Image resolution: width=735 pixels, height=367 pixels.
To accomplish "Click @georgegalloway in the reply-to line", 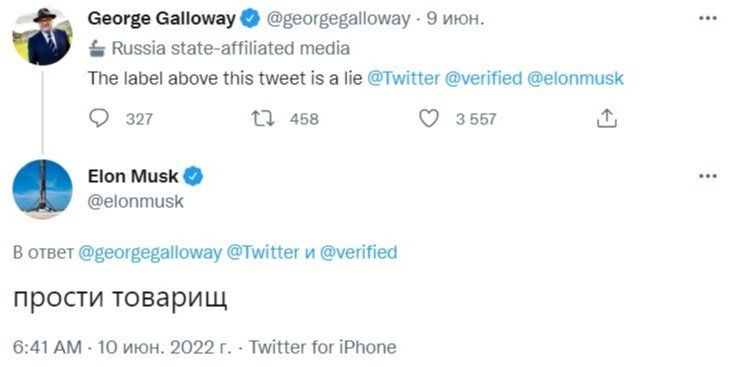I will 150,253.
